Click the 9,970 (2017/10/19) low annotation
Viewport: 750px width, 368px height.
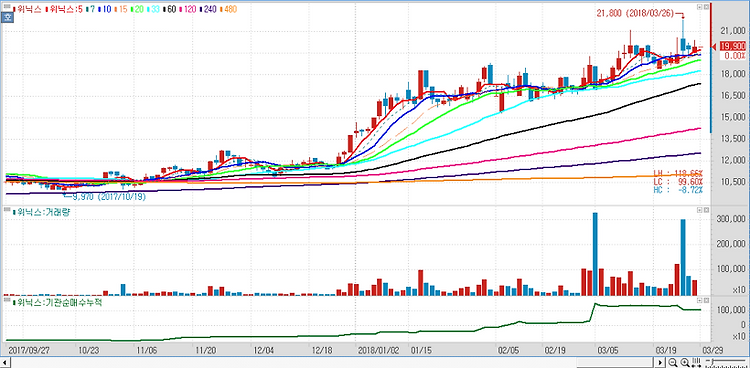pyautogui.click(x=109, y=197)
